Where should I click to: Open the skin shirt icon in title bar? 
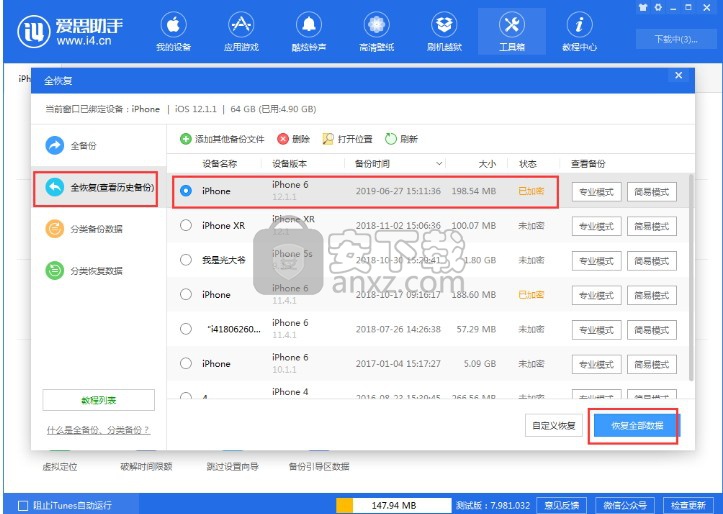[x=643, y=7]
